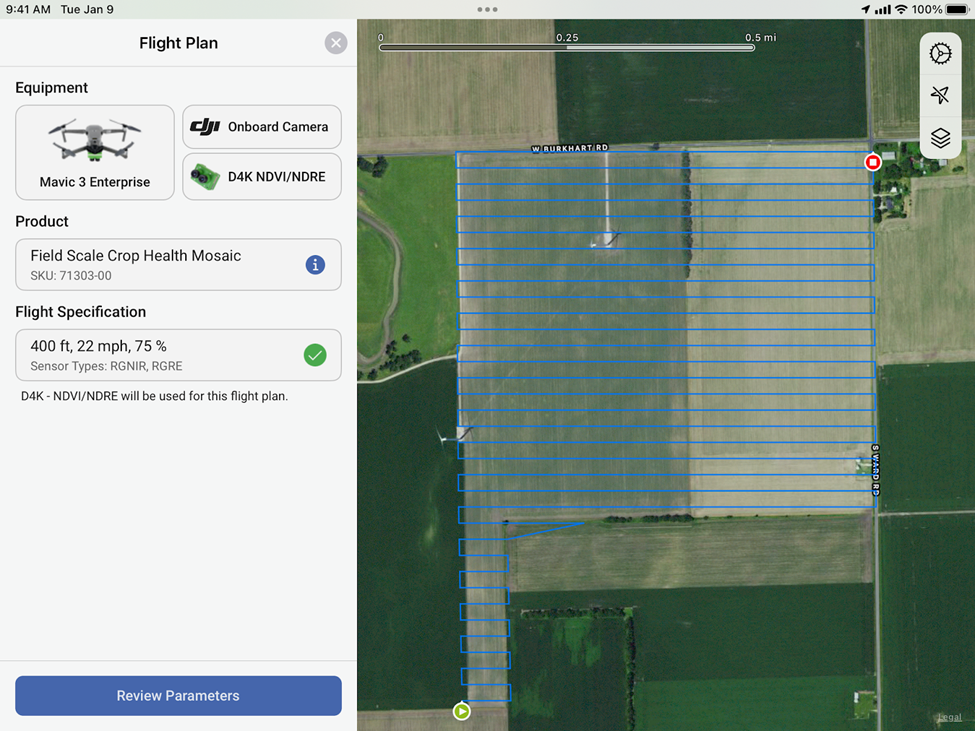
Task: Open the Legal link on map
Action: [x=950, y=717]
